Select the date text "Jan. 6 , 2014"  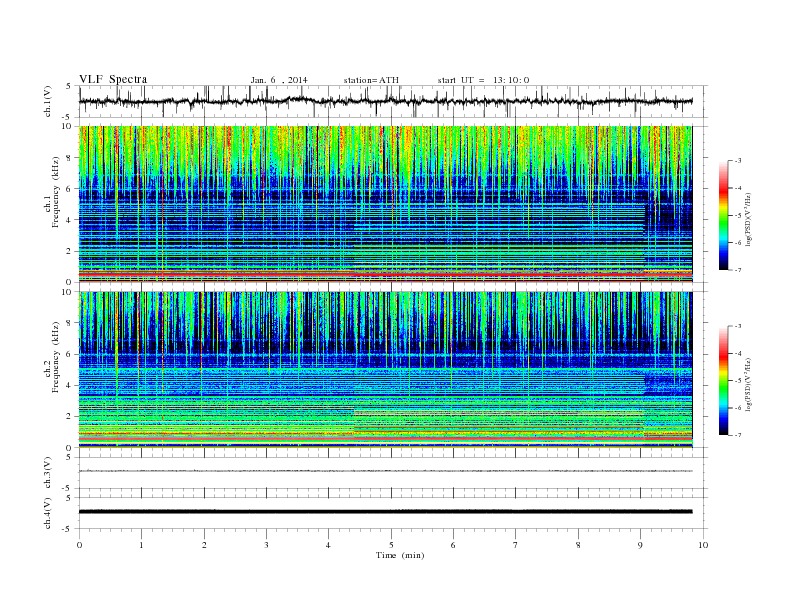[279, 80]
